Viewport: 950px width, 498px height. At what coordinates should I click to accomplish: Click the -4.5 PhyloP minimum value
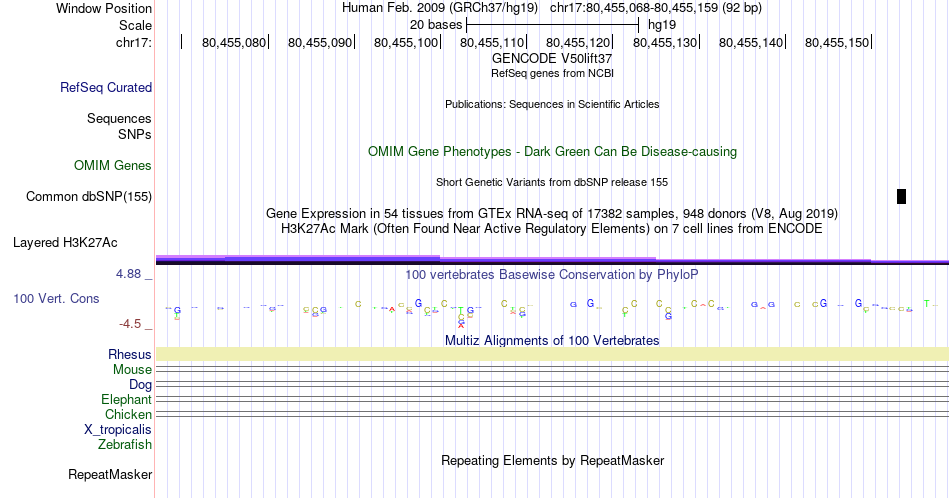[130, 324]
